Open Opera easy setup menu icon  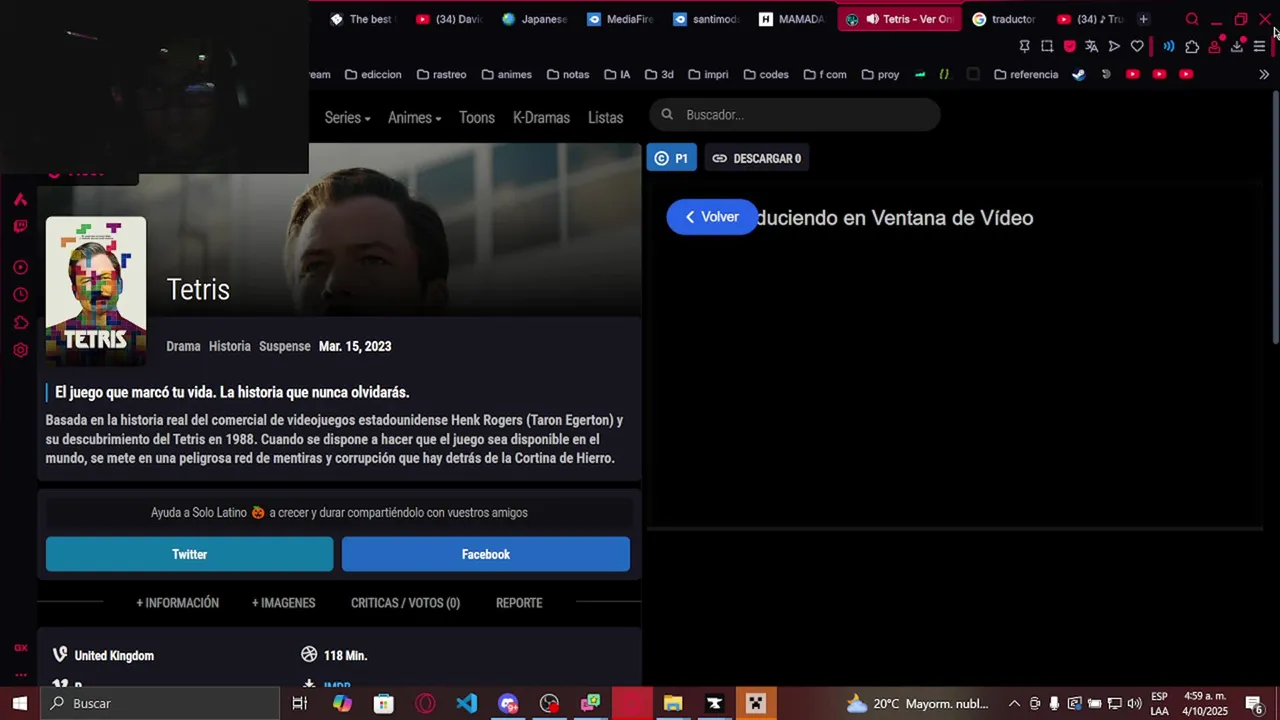[x=1259, y=46]
